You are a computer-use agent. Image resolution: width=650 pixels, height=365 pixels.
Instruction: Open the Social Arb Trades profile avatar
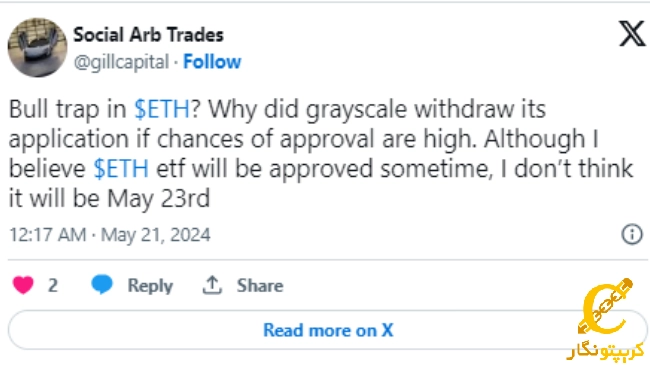click(37, 47)
